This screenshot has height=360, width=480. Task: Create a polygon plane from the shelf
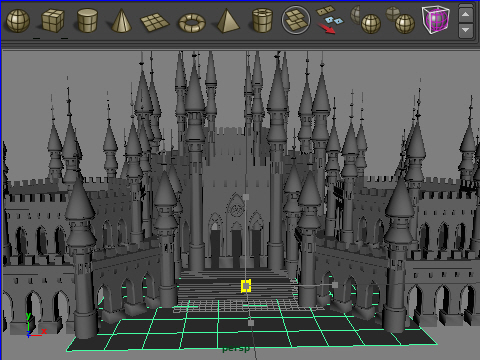point(155,22)
